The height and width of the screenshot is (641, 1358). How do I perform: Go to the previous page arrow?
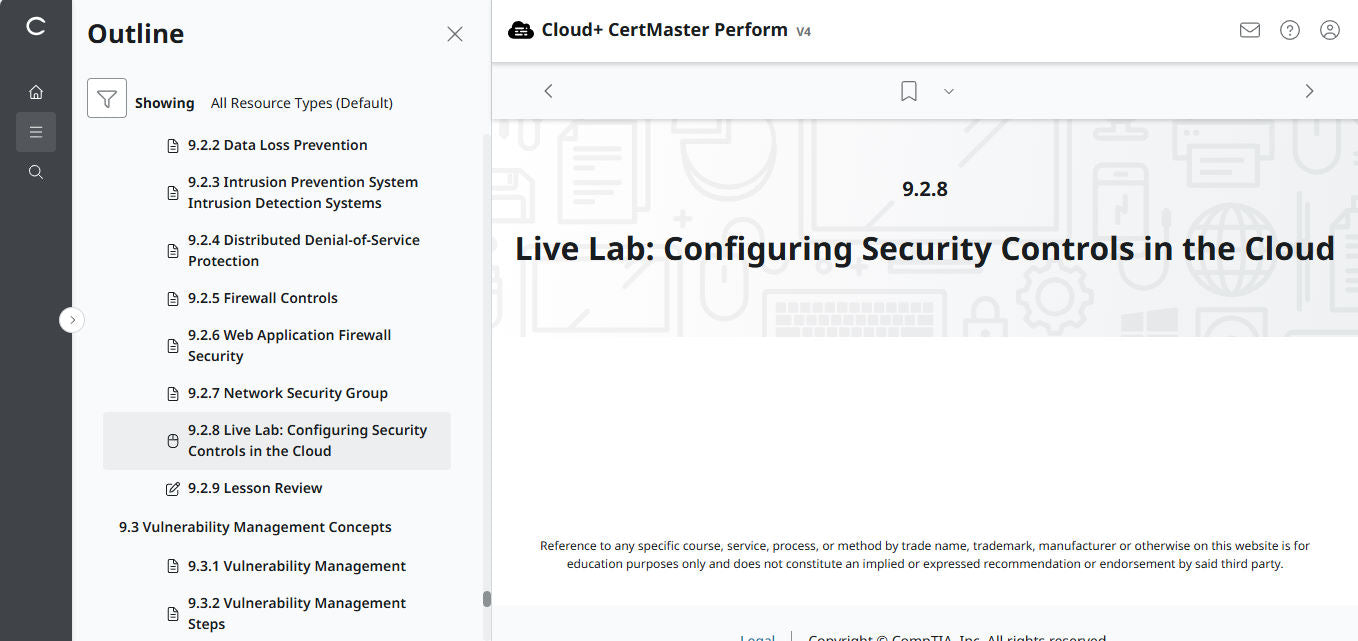coord(548,91)
